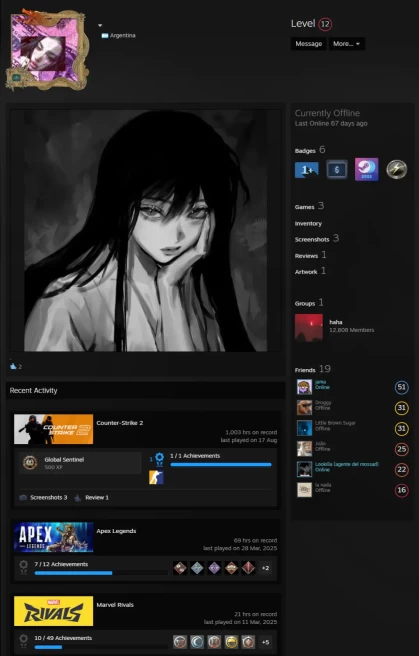Click the Steam 2022 replay badge
This screenshot has height=656, width=419.
tap(366, 169)
